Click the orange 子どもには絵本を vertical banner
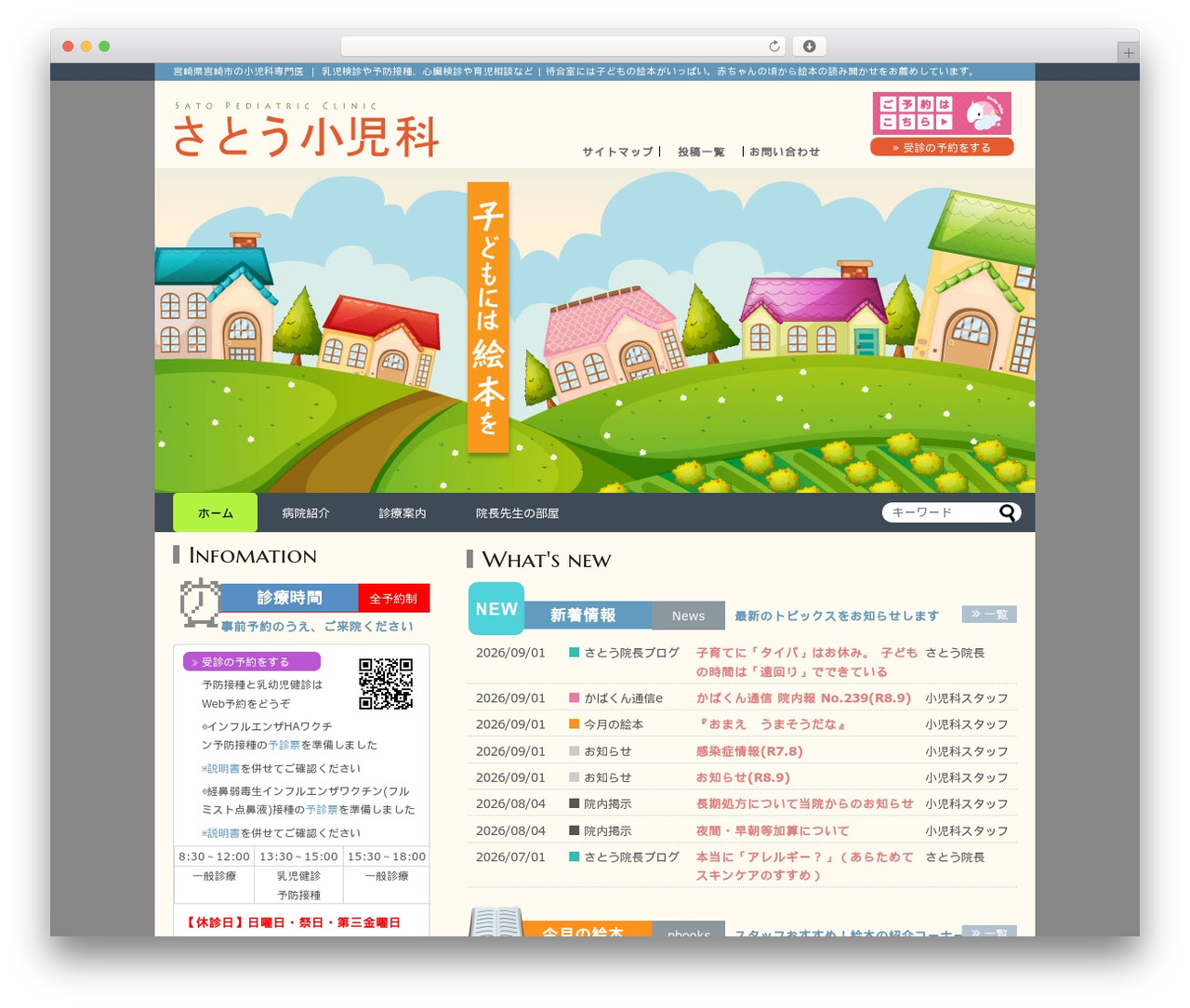Image resolution: width=1190 pixels, height=1008 pixels. [x=488, y=317]
